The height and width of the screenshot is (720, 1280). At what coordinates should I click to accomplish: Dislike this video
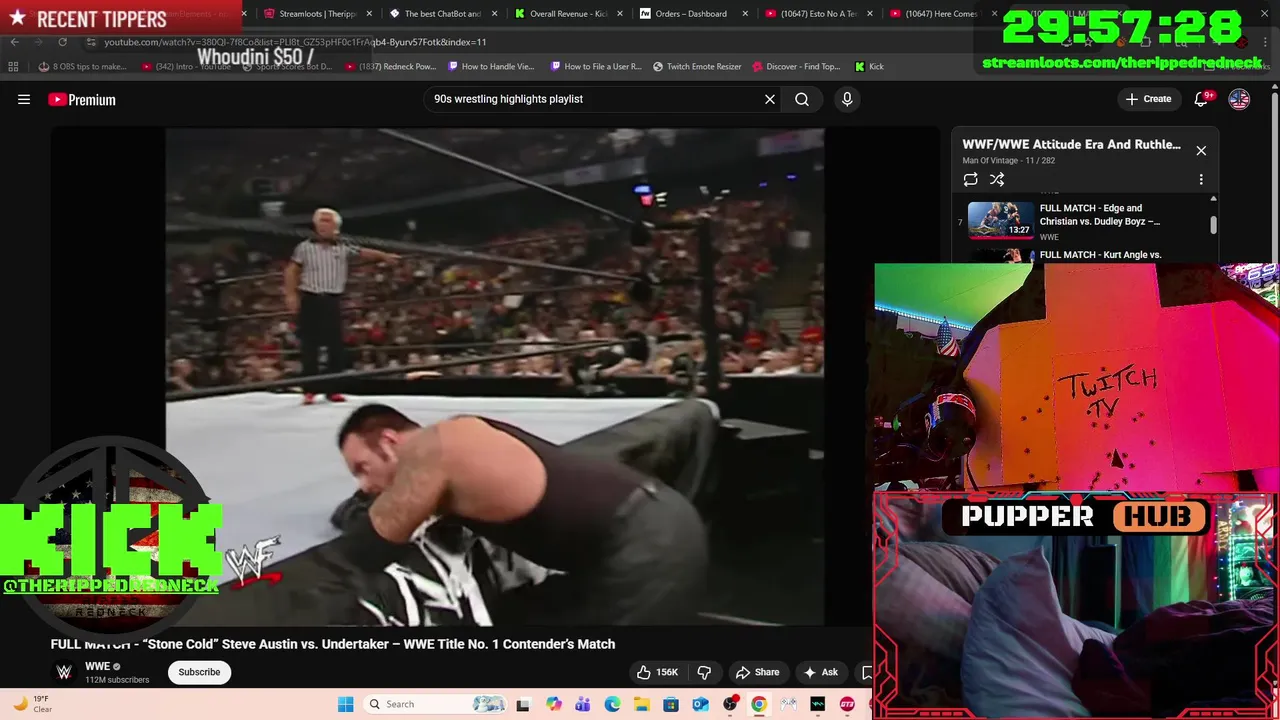point(704,672)
